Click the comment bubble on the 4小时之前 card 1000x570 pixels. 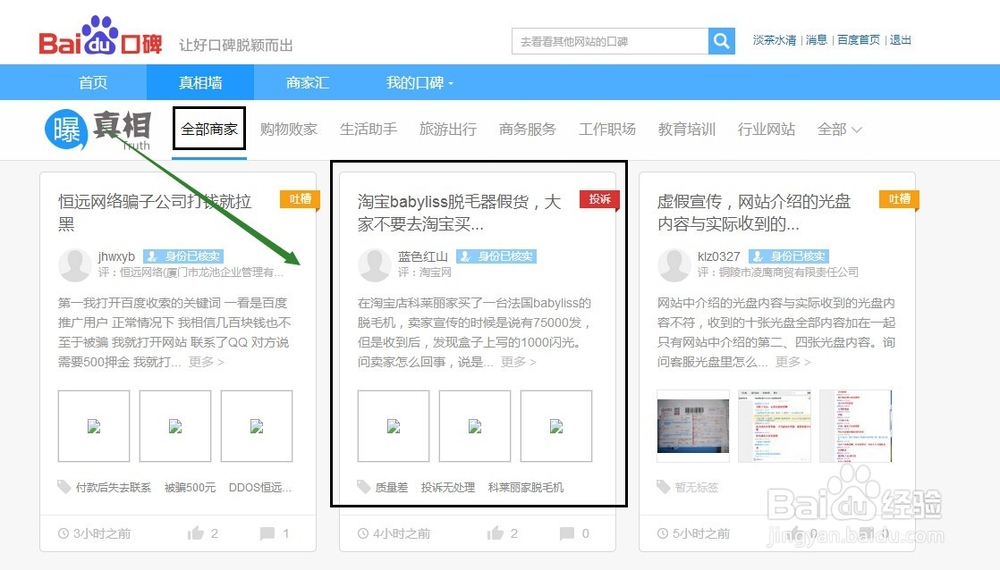coord(566,533)
